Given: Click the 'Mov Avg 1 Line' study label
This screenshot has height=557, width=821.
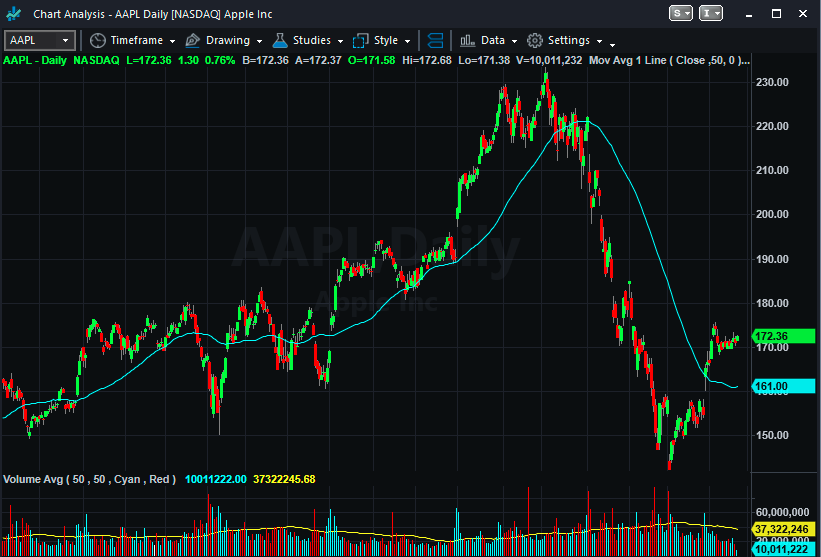Looking at the screenshot, I should [x=627, y=60].
